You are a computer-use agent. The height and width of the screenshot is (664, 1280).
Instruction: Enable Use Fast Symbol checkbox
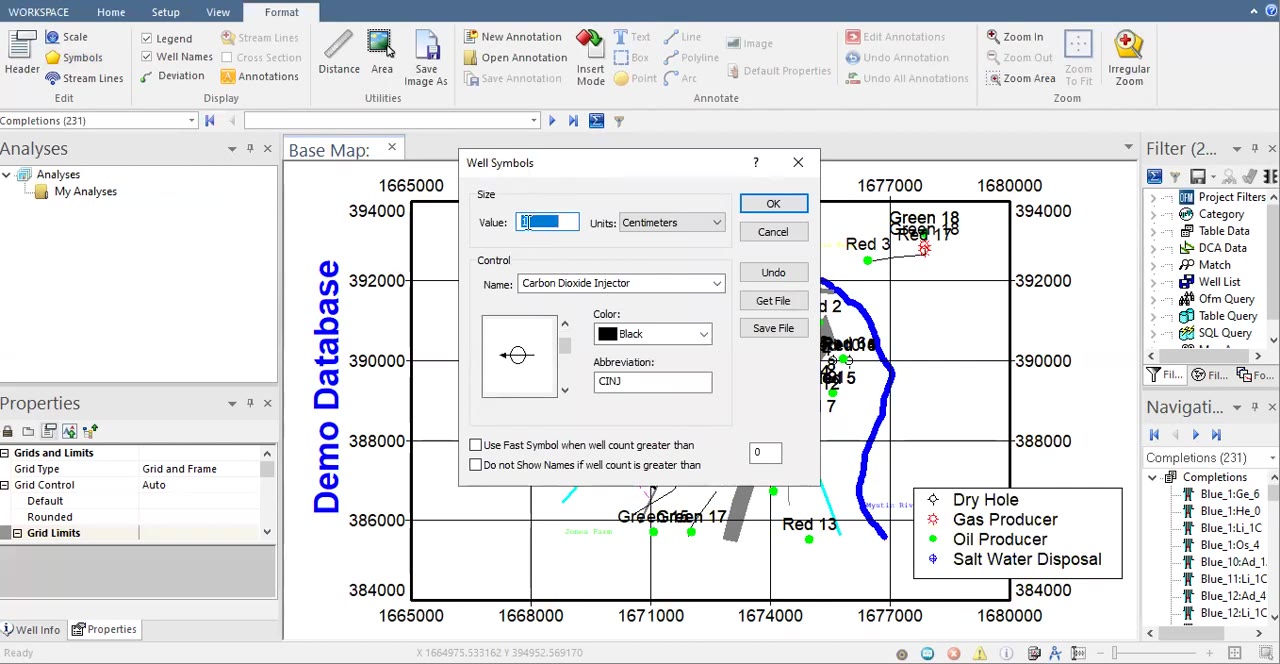(476, 445)
